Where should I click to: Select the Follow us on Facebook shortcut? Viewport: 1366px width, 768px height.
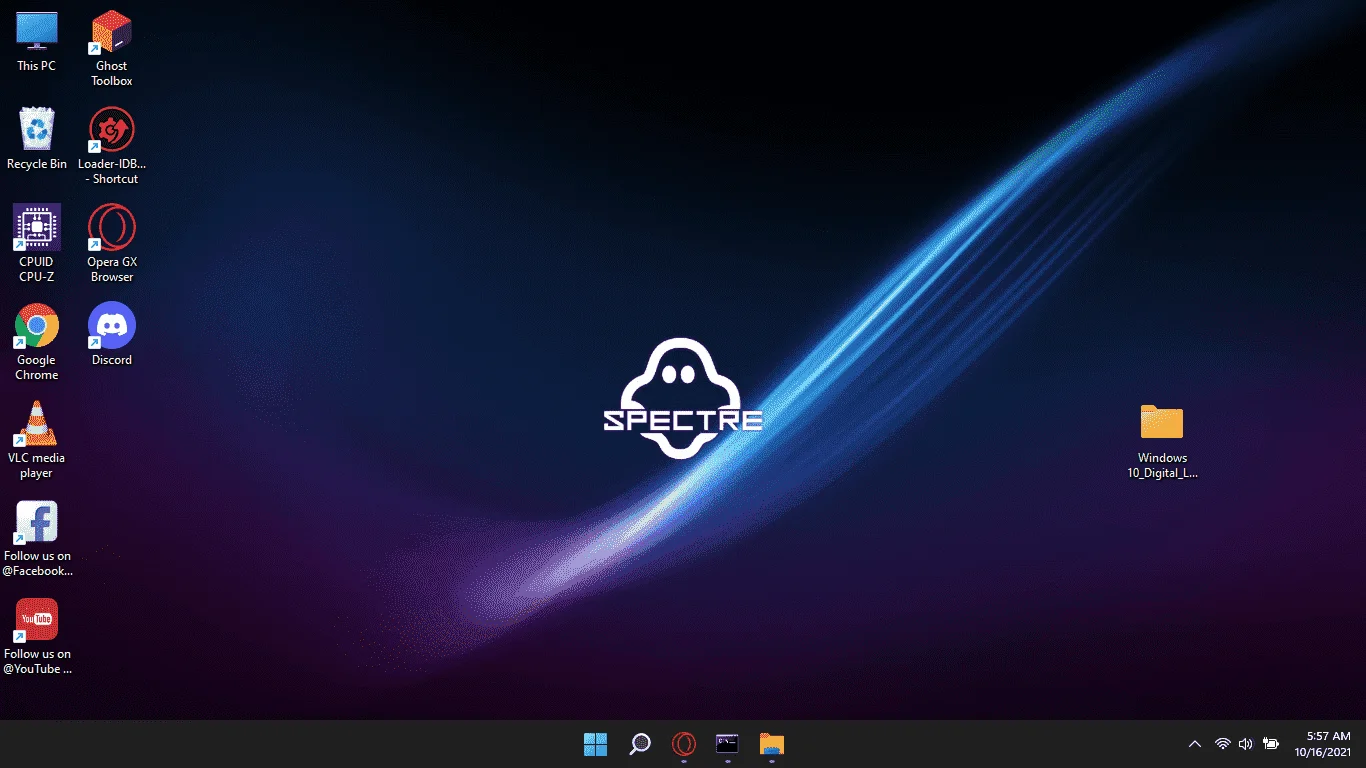coord(37,539)
